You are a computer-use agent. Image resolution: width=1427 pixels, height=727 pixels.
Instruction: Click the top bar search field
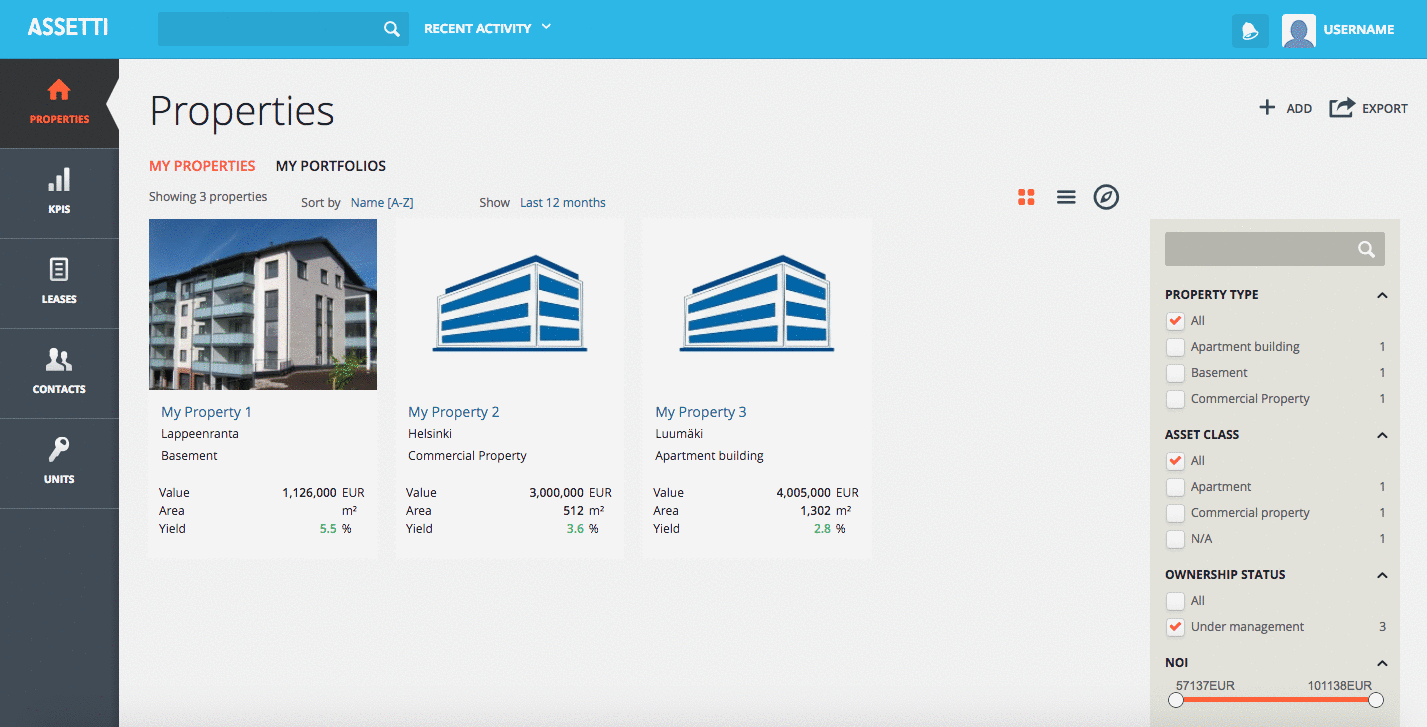click(x=270, y=29)
